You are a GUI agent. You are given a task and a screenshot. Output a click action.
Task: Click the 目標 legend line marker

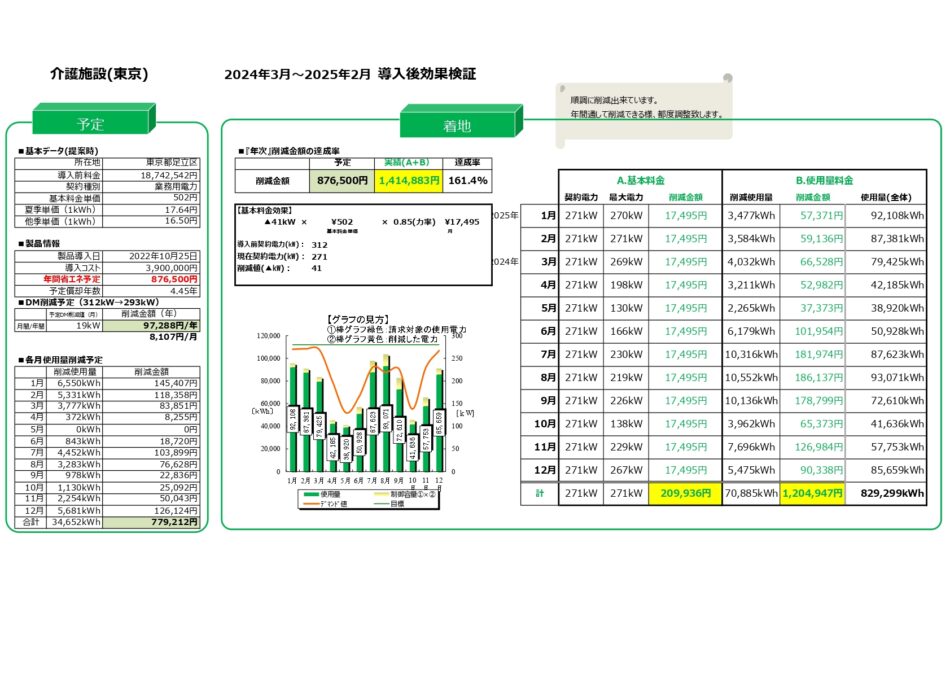(x=382, y=502)
